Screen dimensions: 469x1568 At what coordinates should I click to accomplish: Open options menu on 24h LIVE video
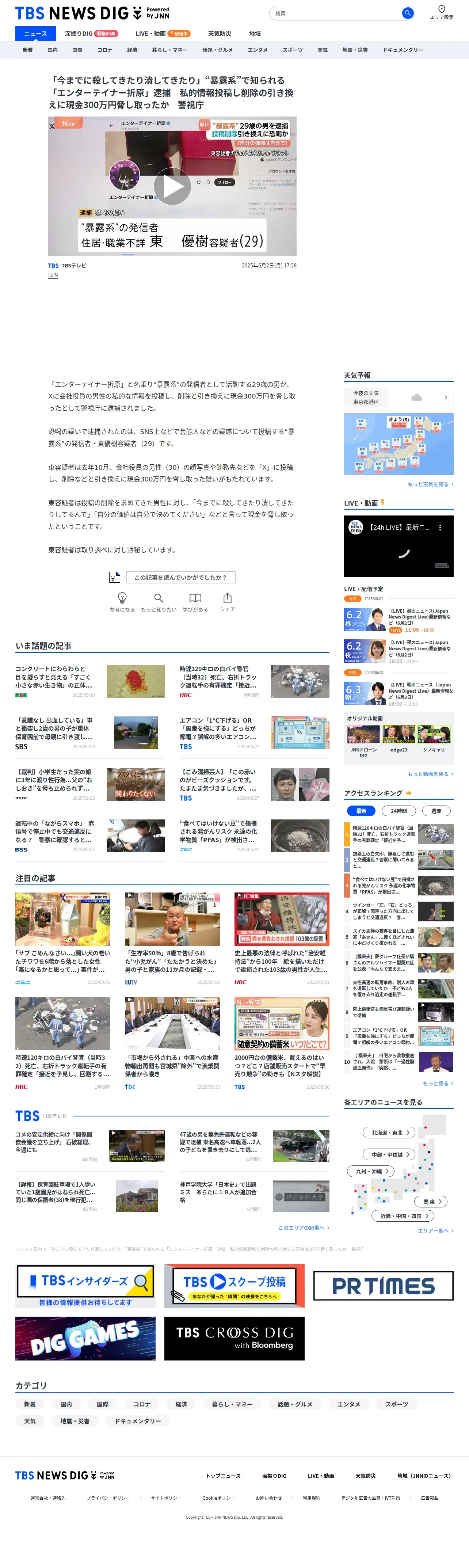[441, 527]
